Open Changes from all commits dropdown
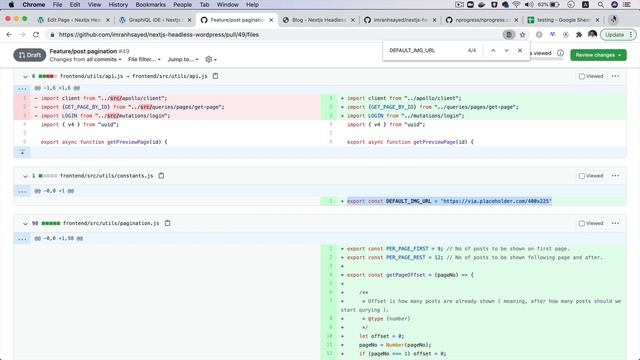Viewport: 640px width, 360px height. tap(85, 59)
